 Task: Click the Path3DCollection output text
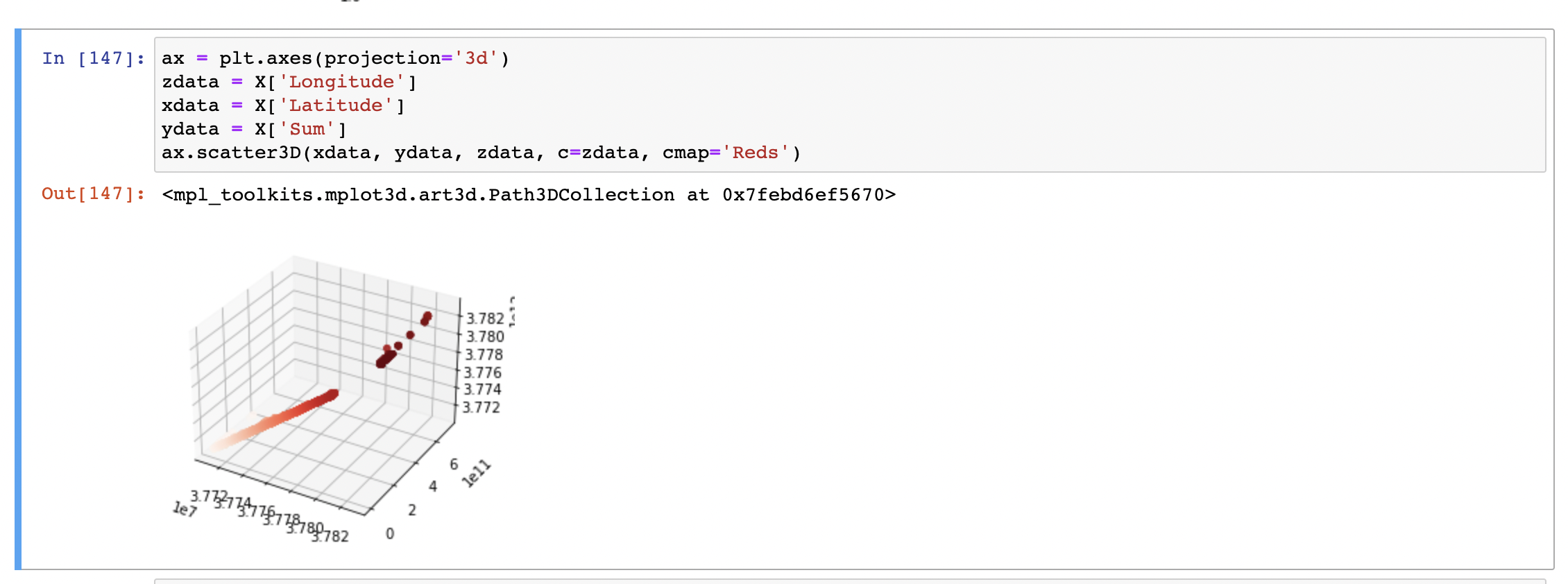(x=529, y=195)
